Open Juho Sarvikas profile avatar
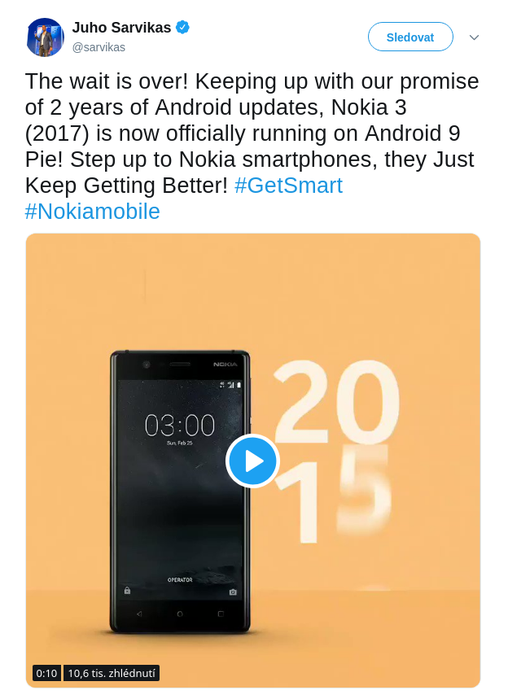Image resolution: width=508 pixels, height=699 pixels. click(x=45, y=37)
